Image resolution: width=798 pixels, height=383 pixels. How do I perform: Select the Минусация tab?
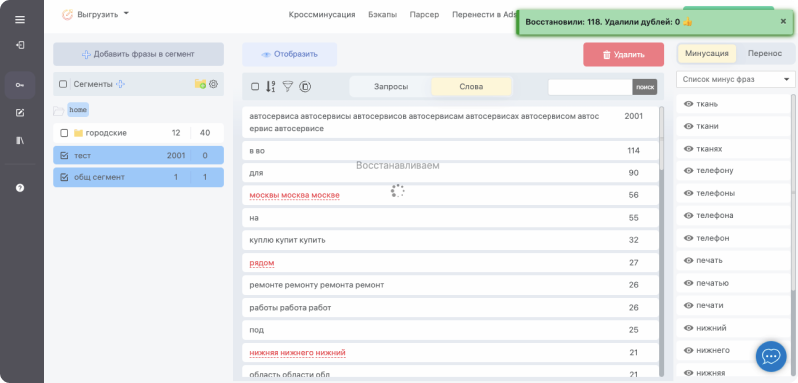pos(706,53)
